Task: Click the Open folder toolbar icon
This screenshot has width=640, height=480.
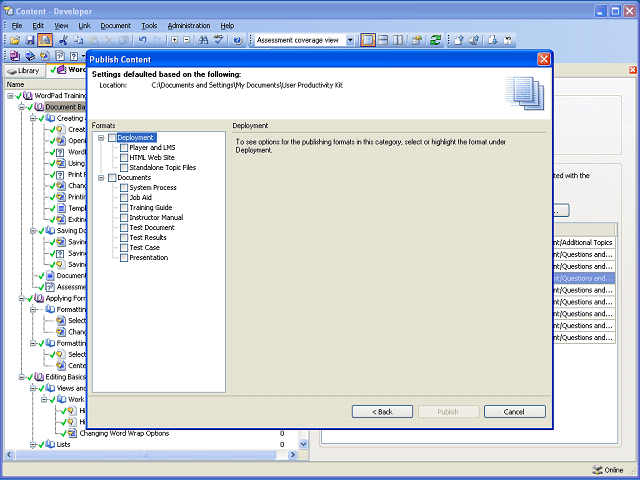Action: (x=15, y=40)
